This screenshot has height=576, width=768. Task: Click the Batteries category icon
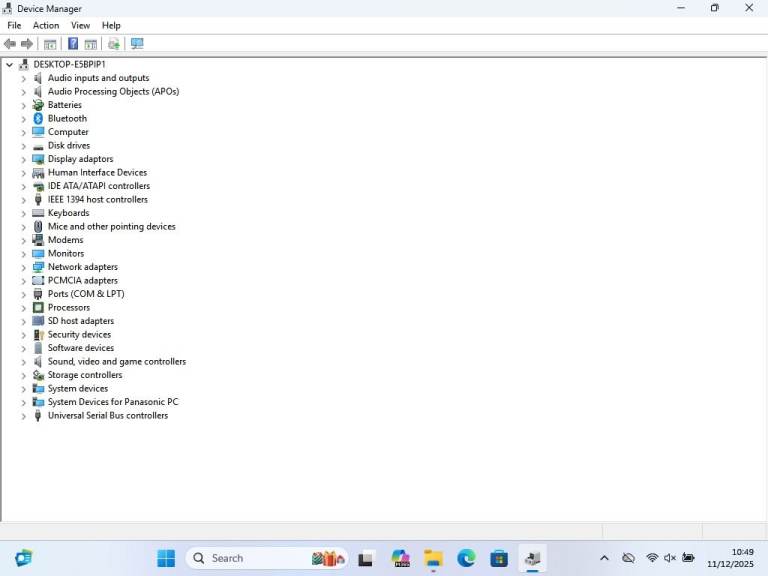[38, 105]
